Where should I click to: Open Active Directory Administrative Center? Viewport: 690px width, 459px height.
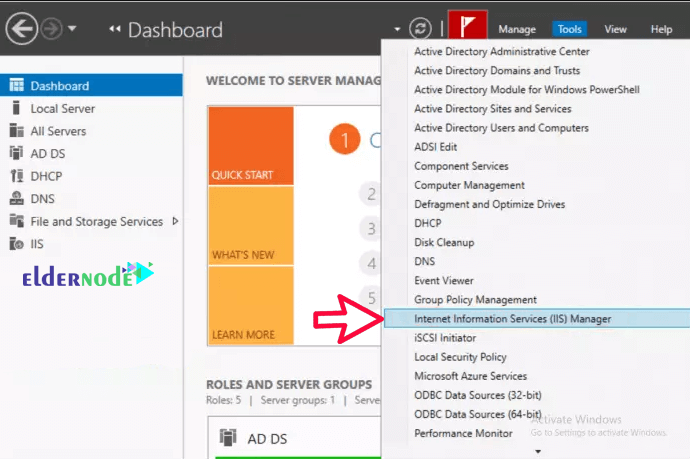pos(502,51)
